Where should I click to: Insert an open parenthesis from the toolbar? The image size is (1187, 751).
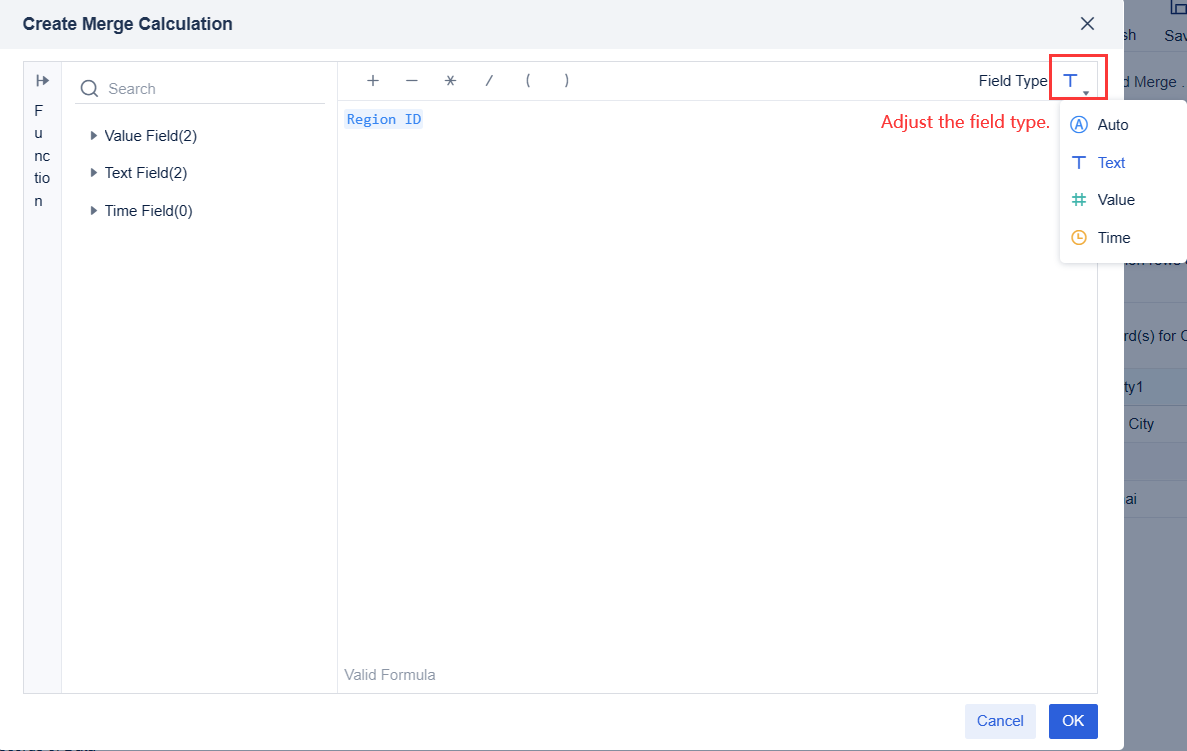[x=528, y=80]
